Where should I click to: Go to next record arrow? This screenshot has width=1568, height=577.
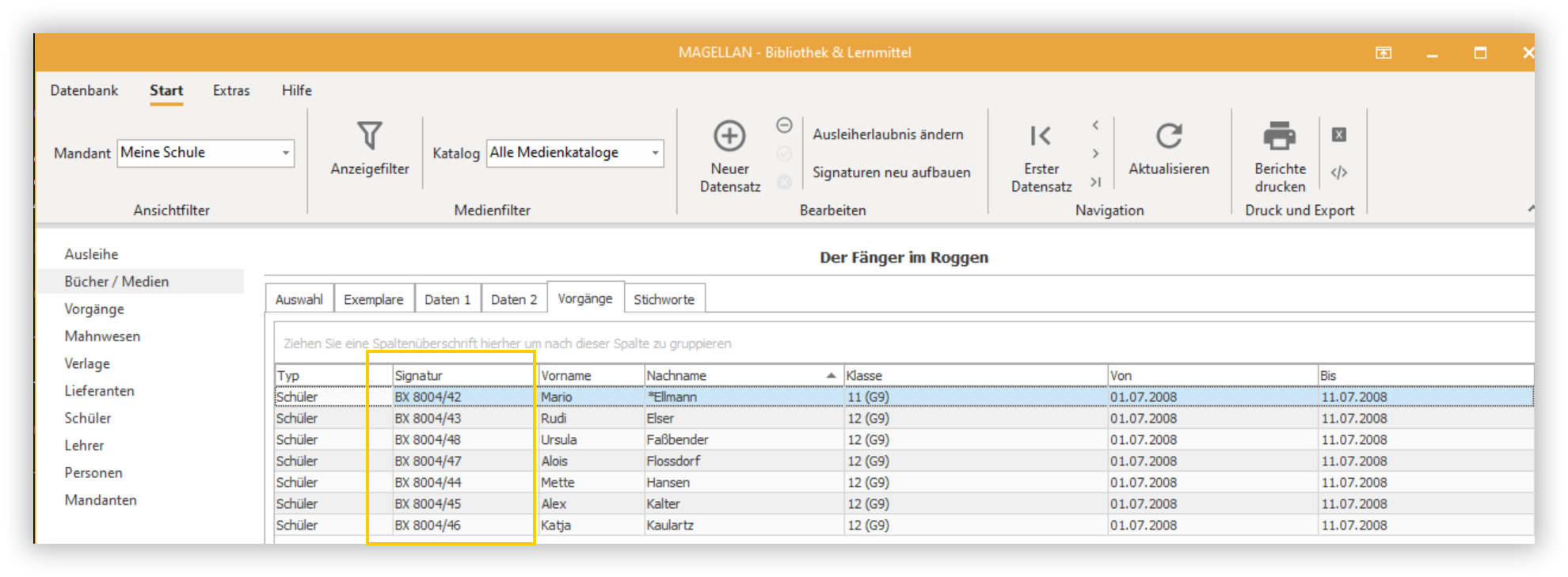[1095, 154]
